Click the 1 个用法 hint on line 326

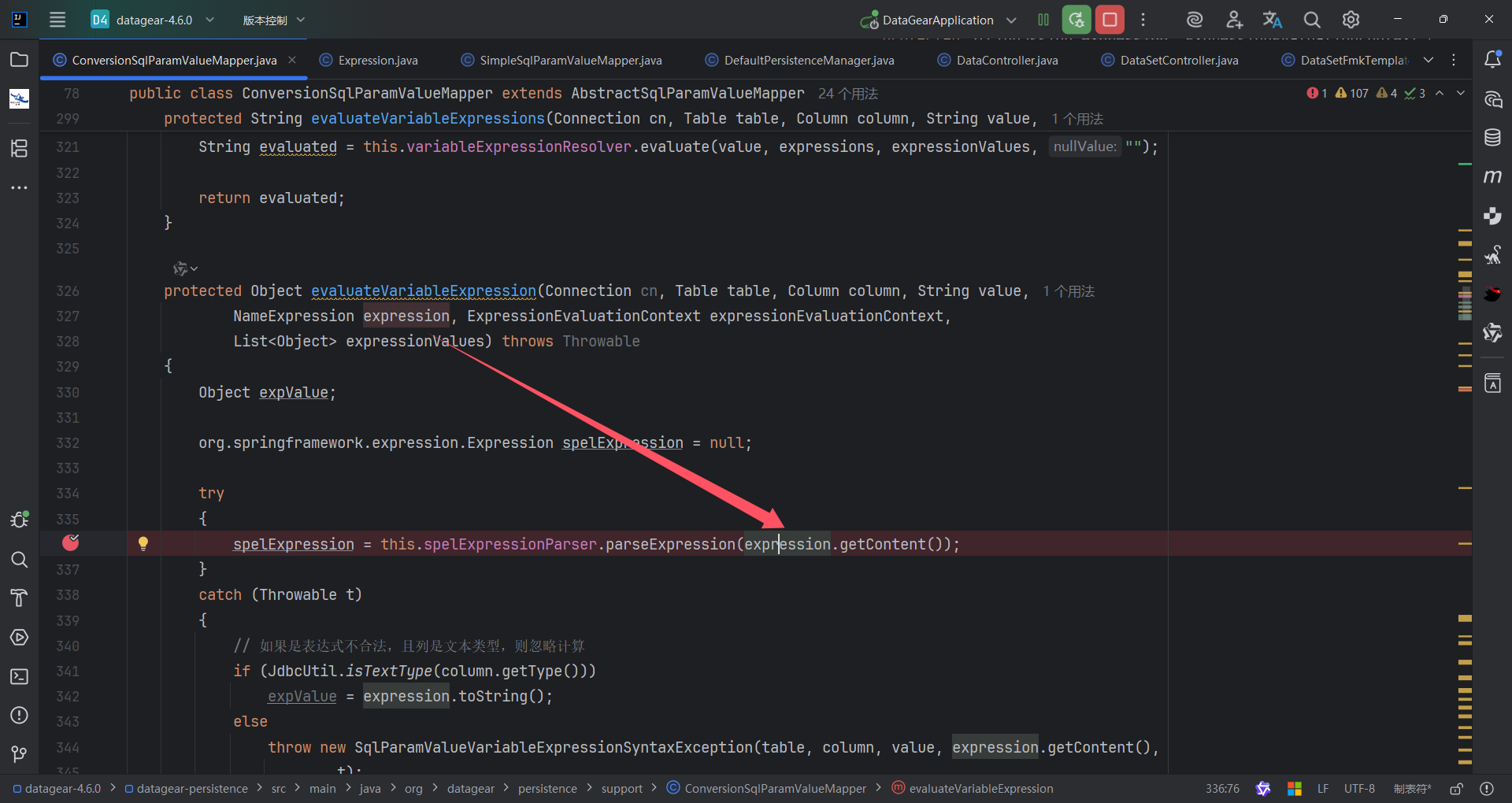coord(1069,291)
